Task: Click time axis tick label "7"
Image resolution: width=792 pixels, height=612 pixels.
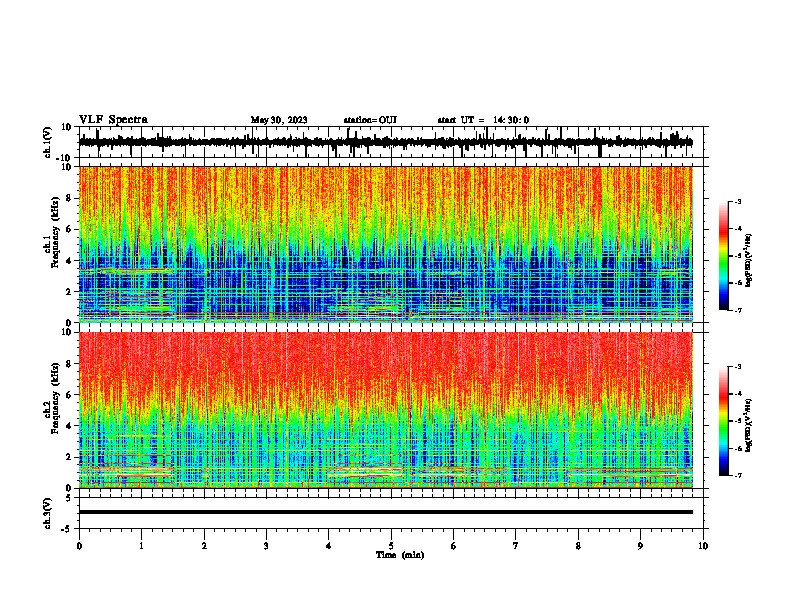Action: pos(516,546)
